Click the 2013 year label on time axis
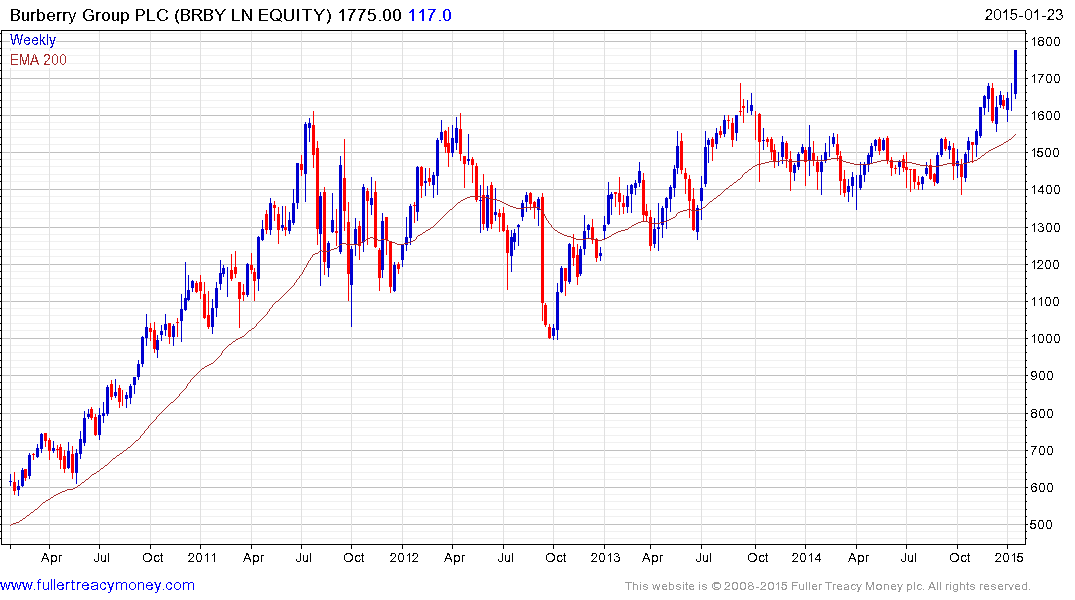Image resolution: width=1075 pixels, height=600 pixels. click(x=605, y=557)
